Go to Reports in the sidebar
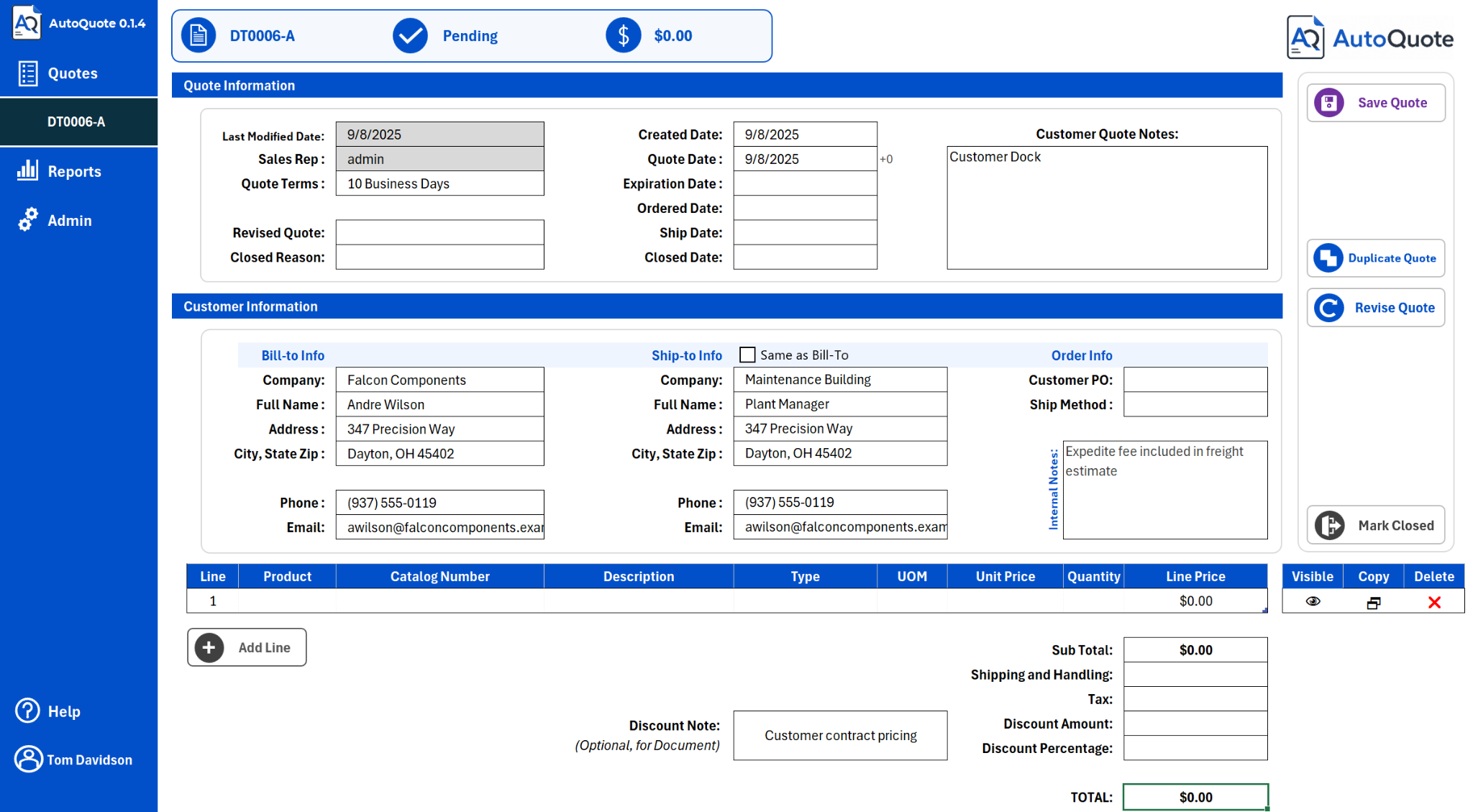 [x=74, y=171]
